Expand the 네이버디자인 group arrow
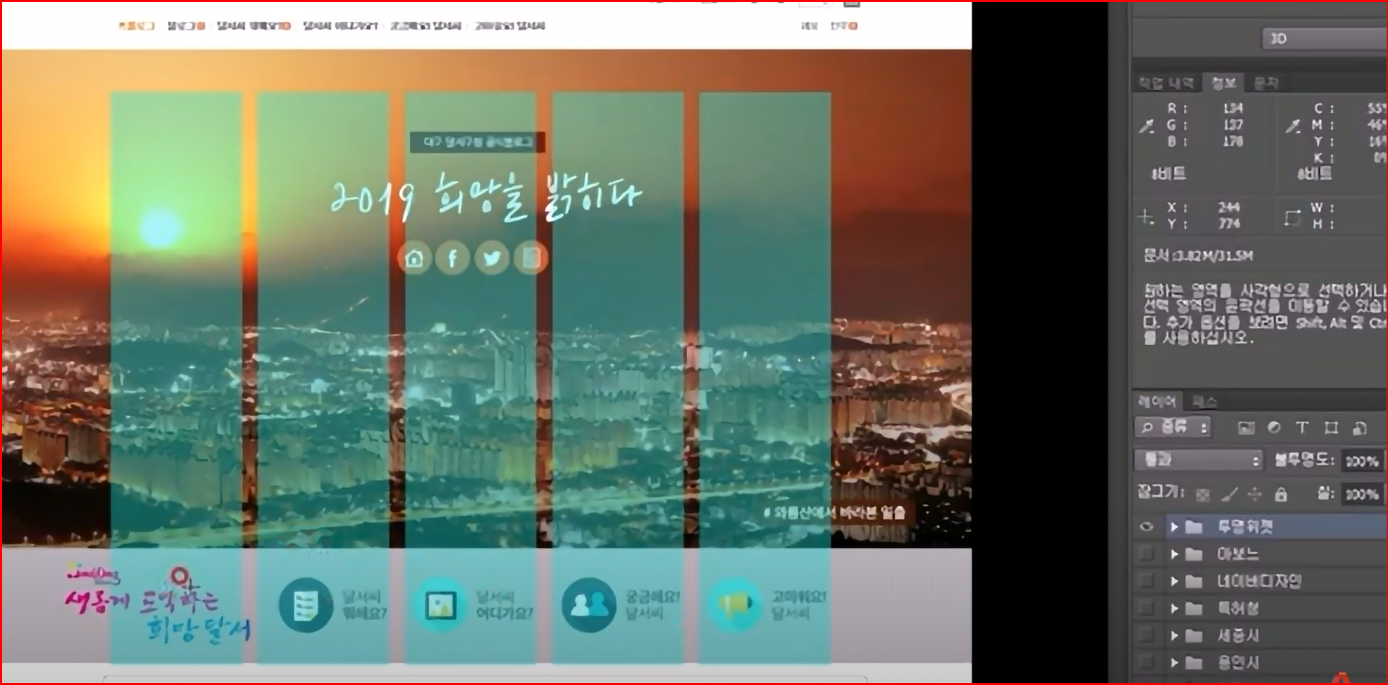 tap(1174, 581)
